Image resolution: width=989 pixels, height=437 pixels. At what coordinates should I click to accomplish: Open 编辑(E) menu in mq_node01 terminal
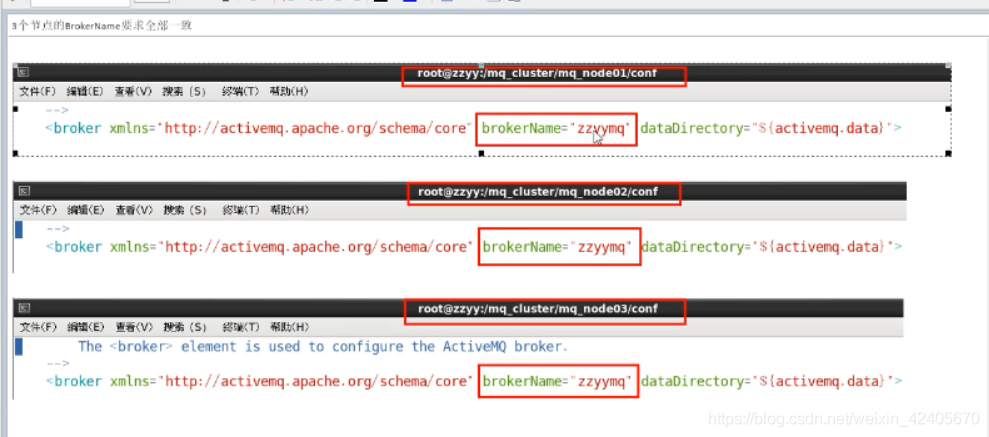[85, 91]
